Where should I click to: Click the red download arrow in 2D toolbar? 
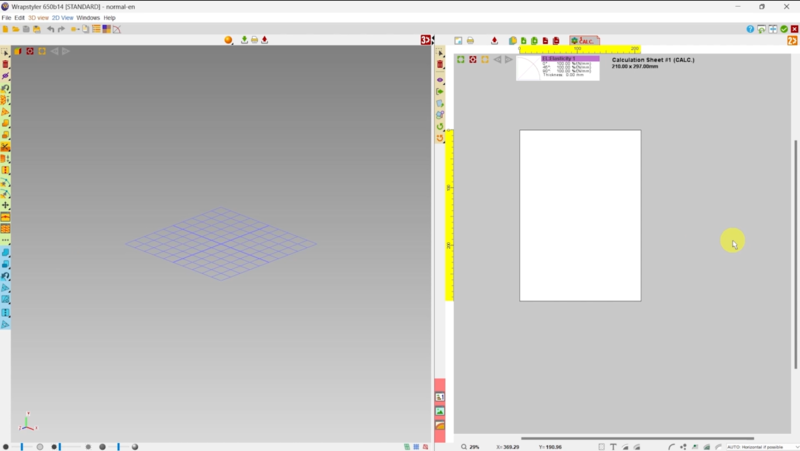point(494,41)
